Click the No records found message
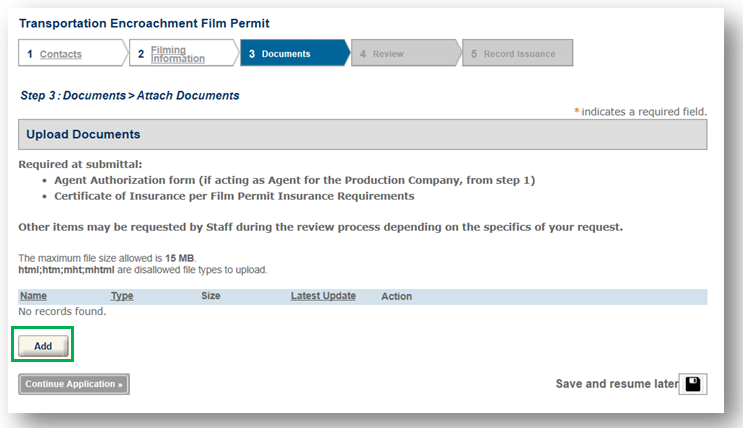The width and height of the screenshot is (743, 428). (x=62, y=311)
